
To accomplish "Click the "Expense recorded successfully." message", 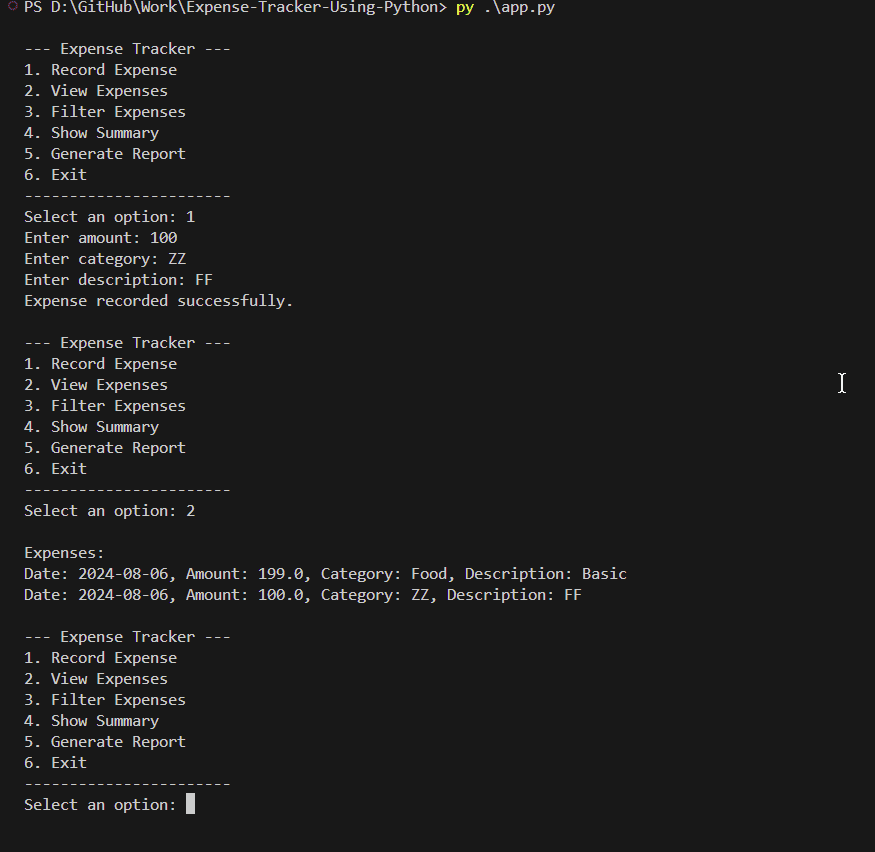I will [158, 301].
